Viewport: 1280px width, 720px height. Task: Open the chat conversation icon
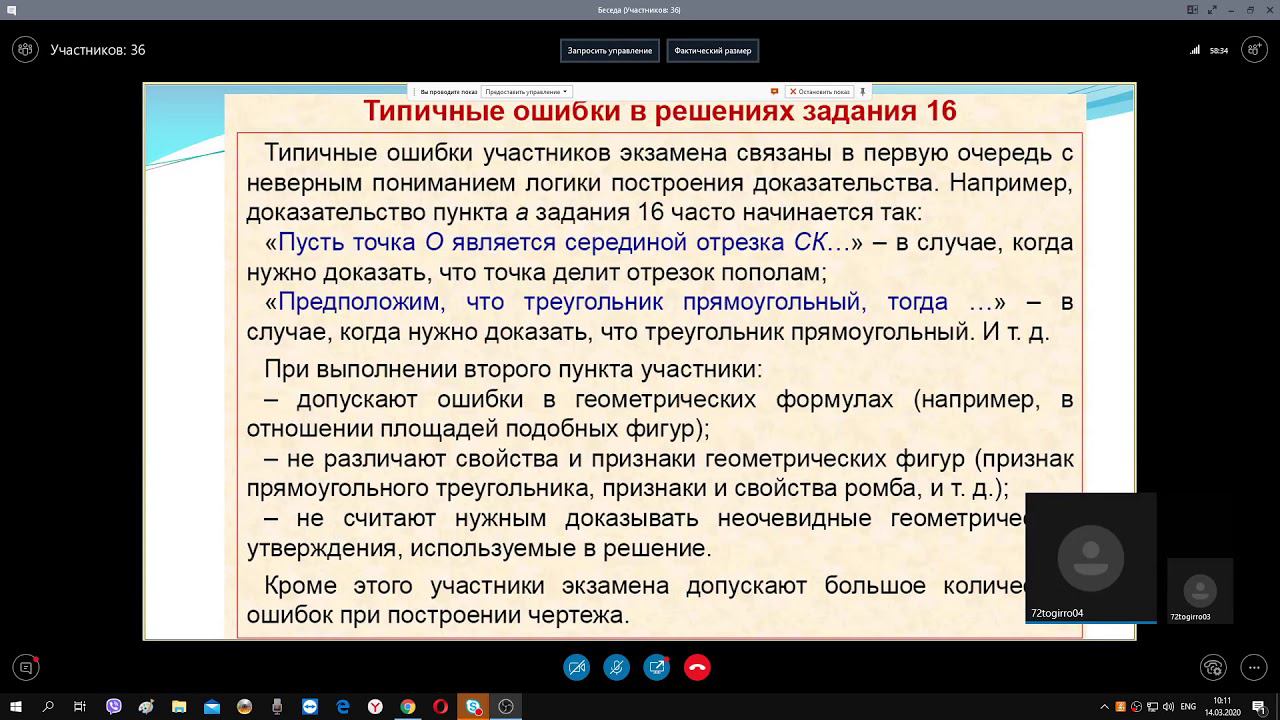pyautogui.click(x=26, y=667)
